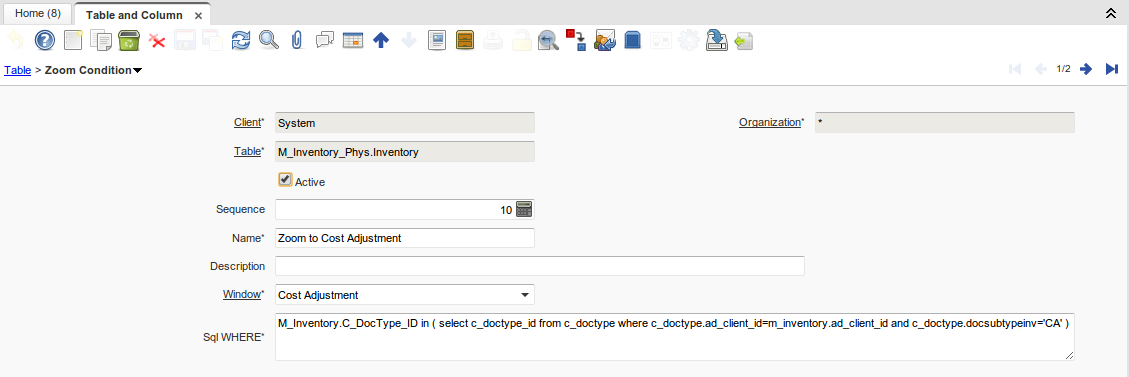Open the Help toolbar icon
The height and width of the screenshot is (377, 1129).
pyautogui.click(x=45, y=40)
